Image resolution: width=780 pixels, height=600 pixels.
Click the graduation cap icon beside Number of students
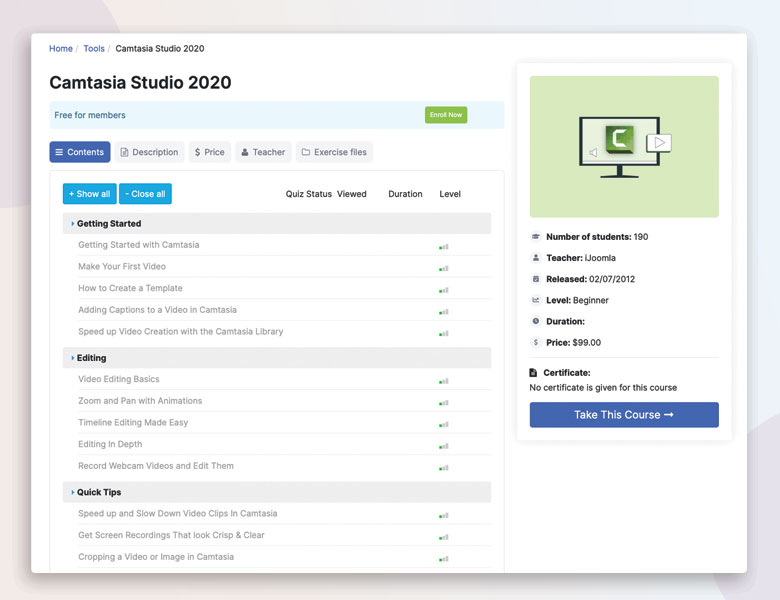pyautogui.click(x=536, y=236)
